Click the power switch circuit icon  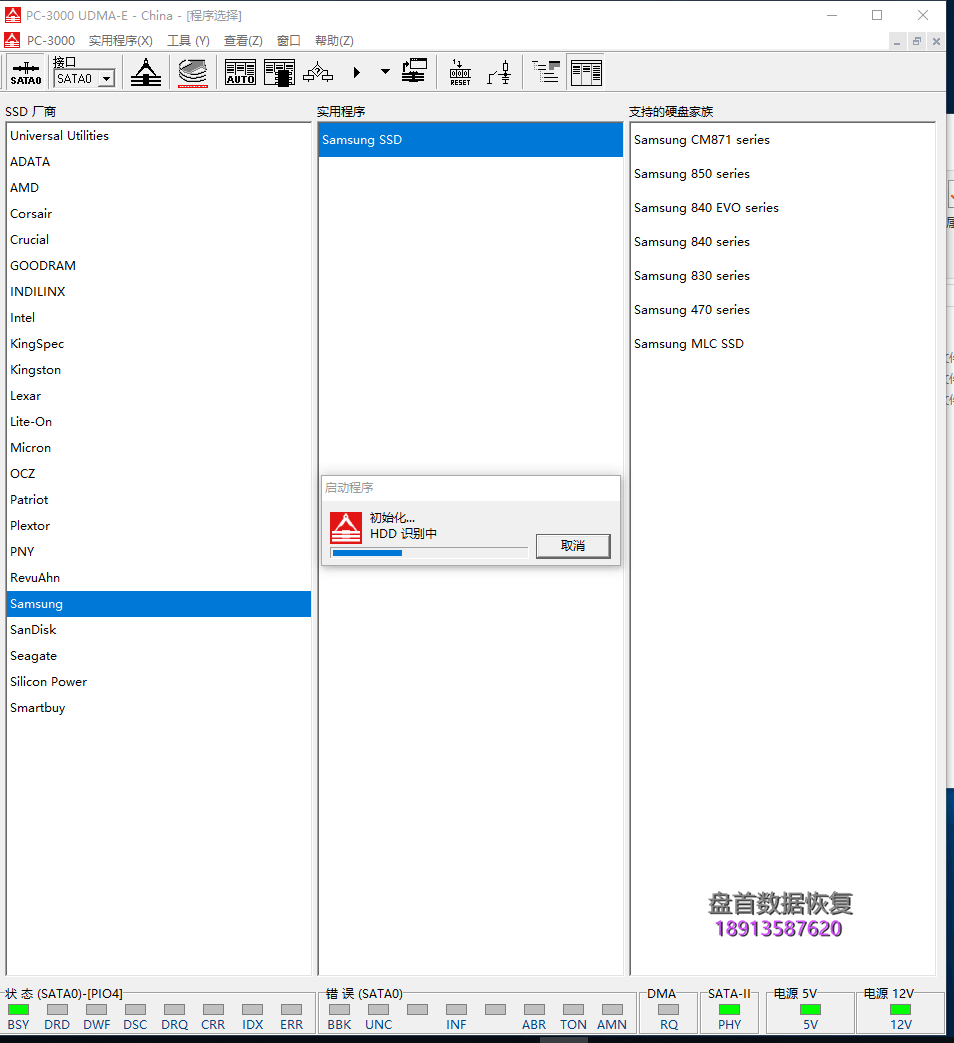click(499, 72)
